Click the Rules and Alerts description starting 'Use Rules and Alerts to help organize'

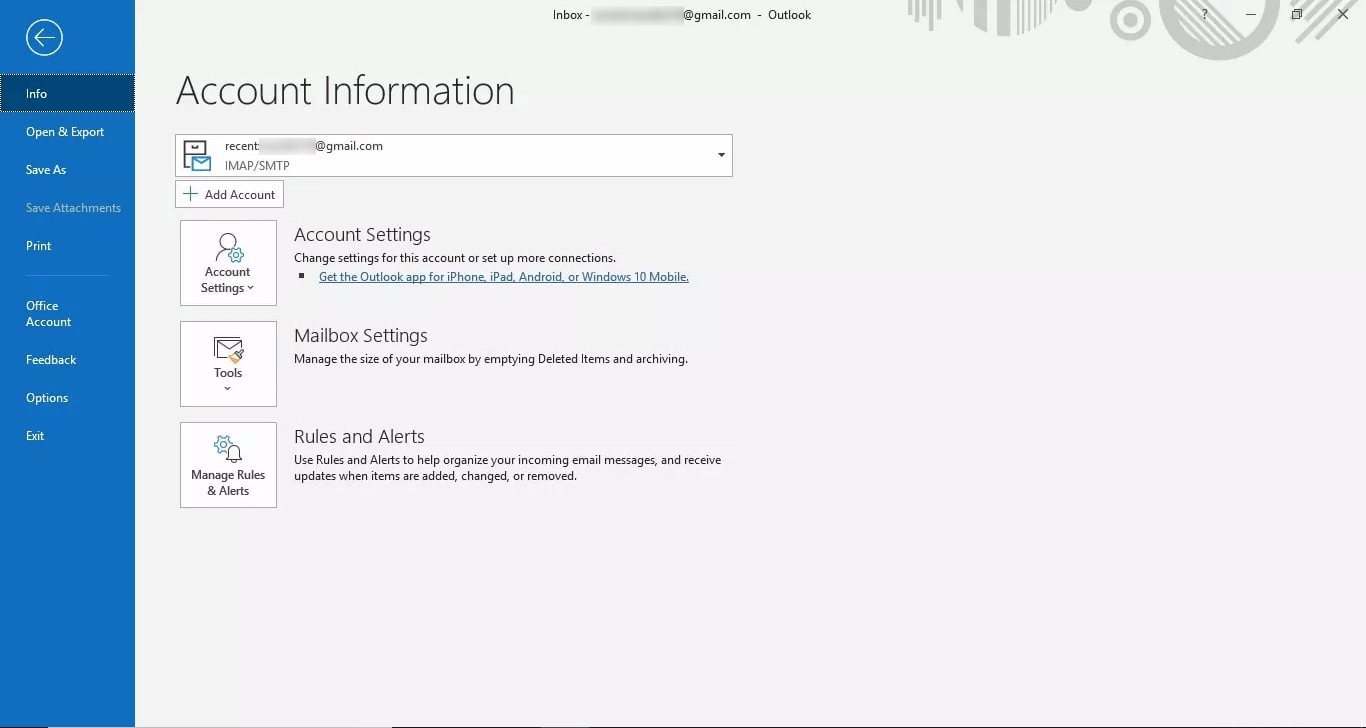pos(508,468)
